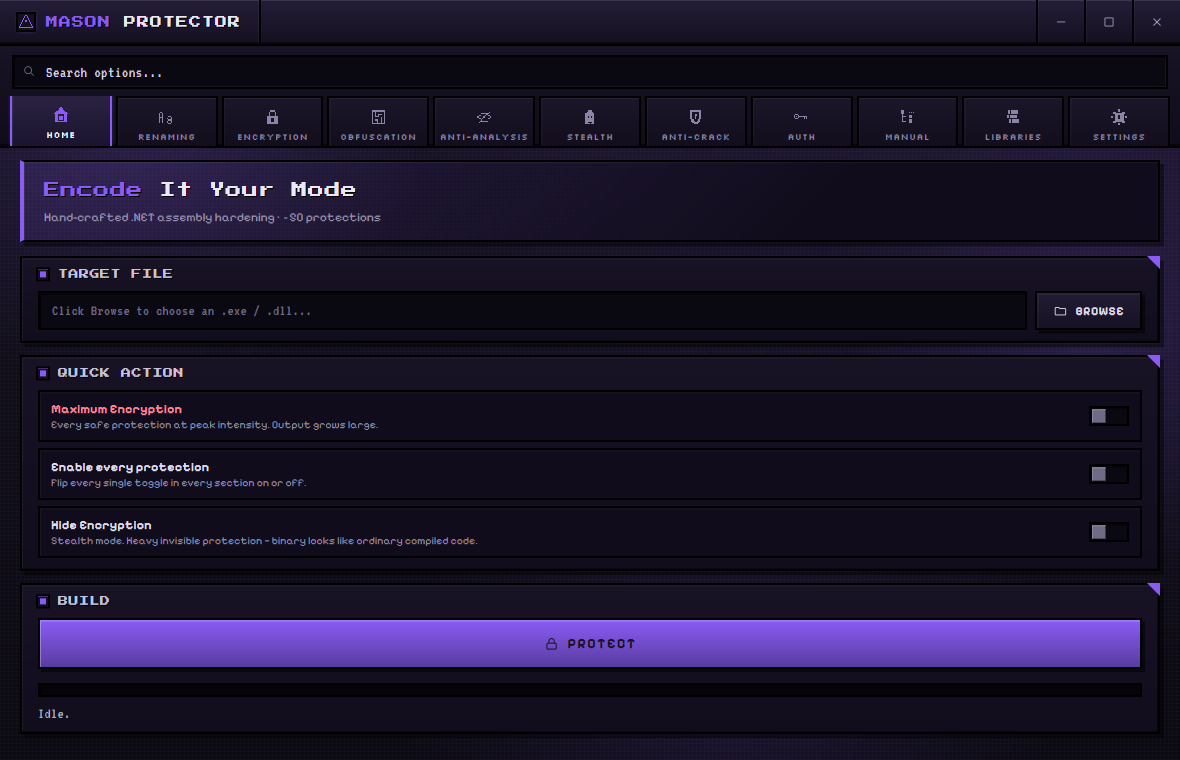Click the search magnifier icon
The height and width of the screenshot is (760, 1180).
pyautogui.click(x=29, y=71)
